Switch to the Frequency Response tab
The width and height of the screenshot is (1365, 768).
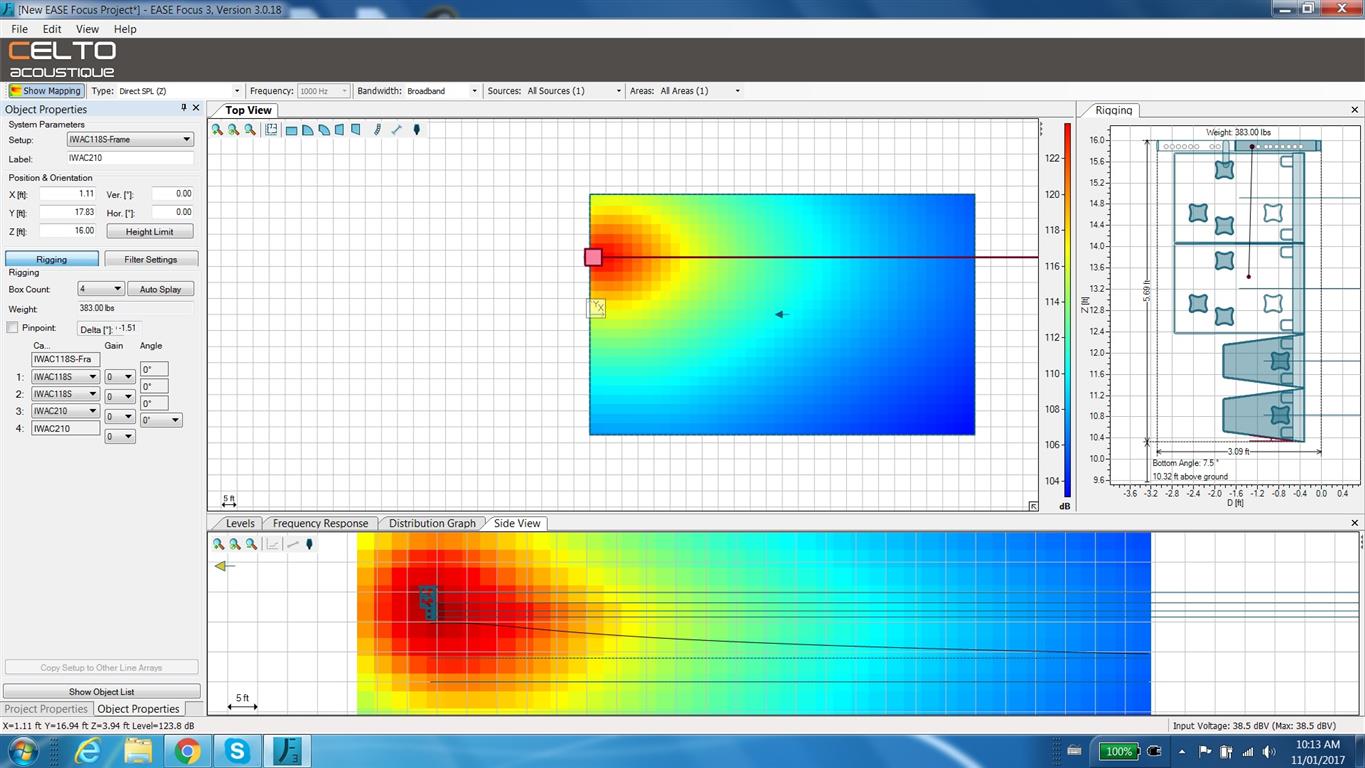(x=320, y=523)
